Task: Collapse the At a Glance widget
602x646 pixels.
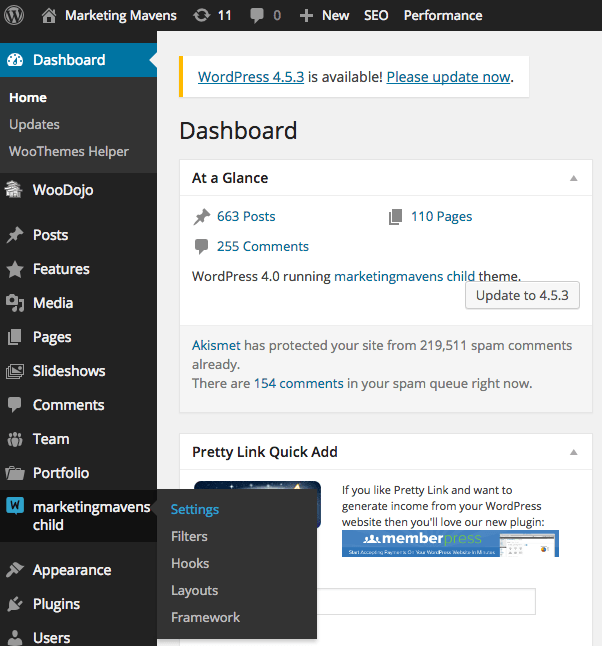Action: click(x=573, y=178)
